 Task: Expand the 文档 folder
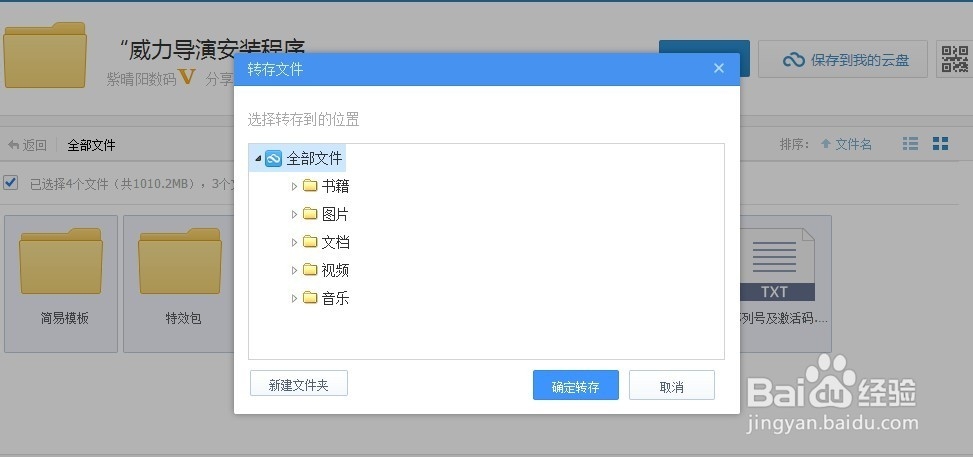[294, 242]
